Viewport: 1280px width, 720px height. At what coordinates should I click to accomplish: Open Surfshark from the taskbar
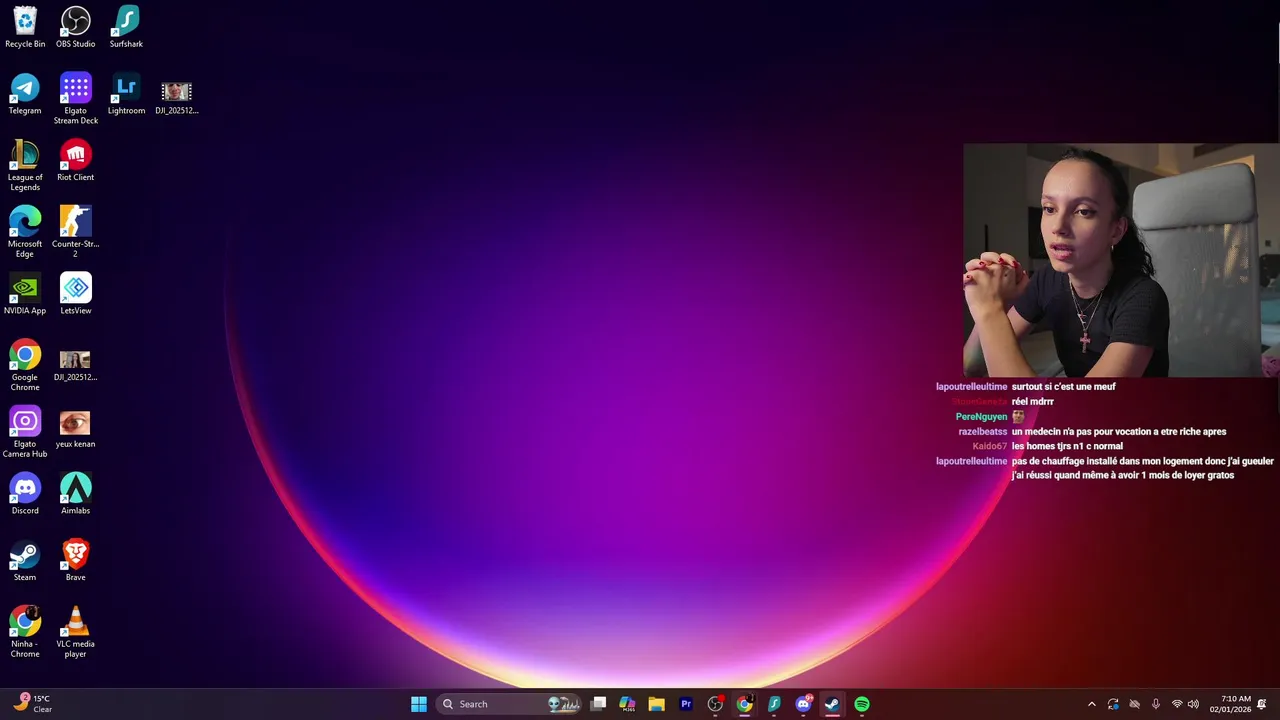(x=774, y=704)
